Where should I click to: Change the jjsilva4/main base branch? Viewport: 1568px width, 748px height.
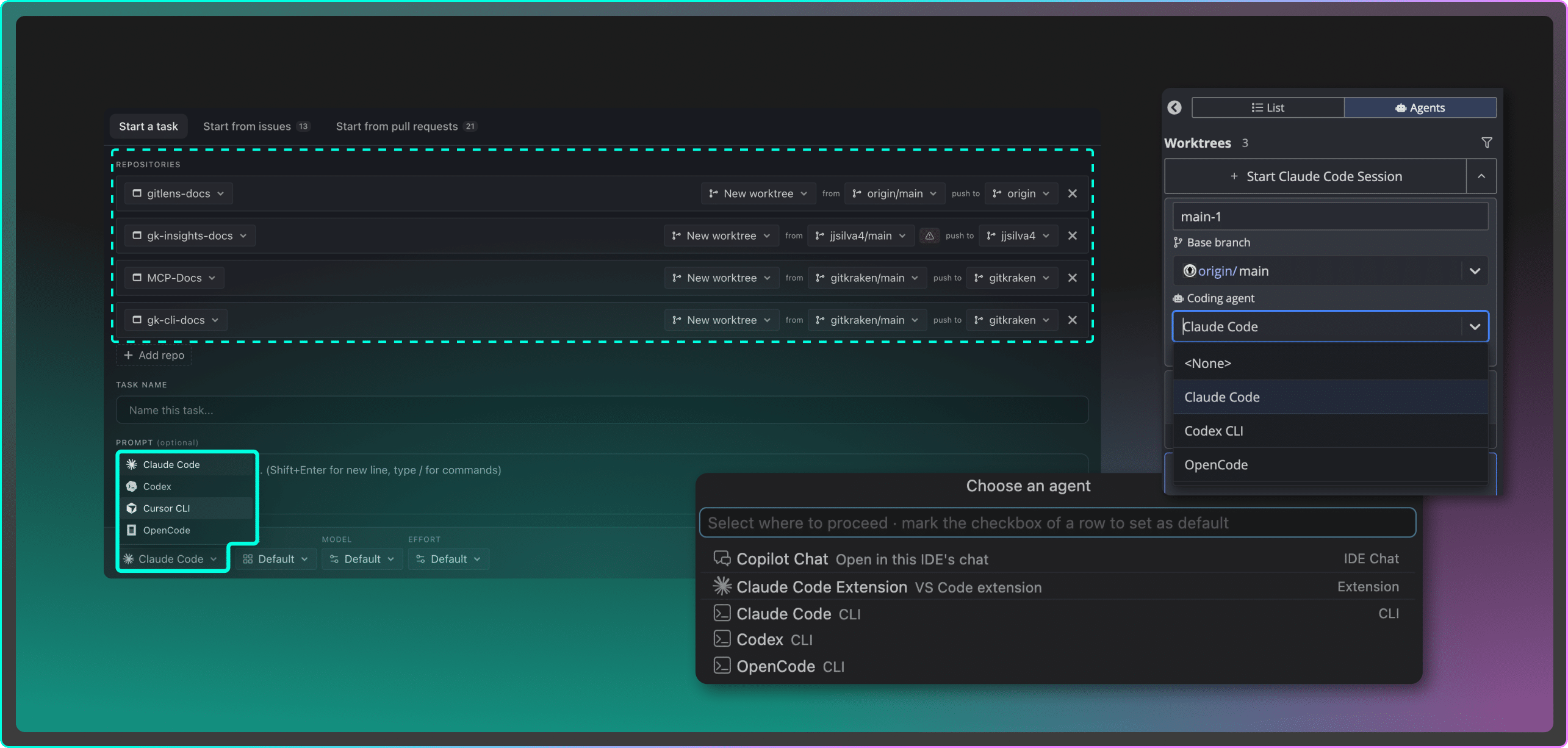[860, 236]
